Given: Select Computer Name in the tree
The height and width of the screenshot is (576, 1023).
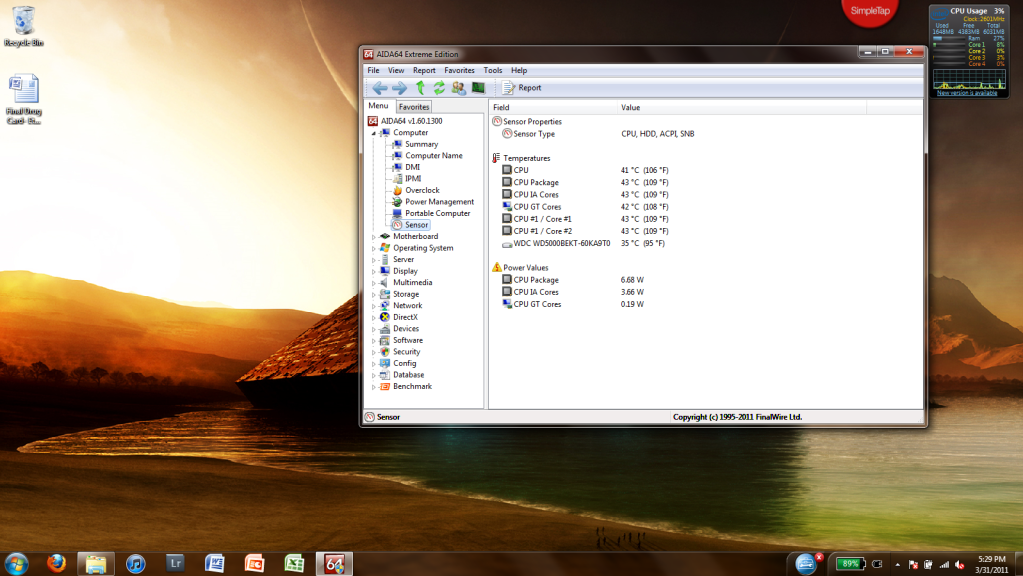Looking at the screenshot, I should pos(427,156).
